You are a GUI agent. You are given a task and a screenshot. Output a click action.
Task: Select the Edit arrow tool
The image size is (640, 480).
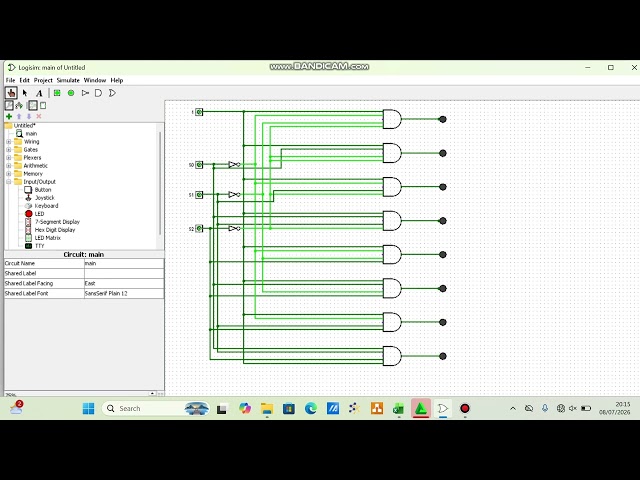tap(25, 93)
